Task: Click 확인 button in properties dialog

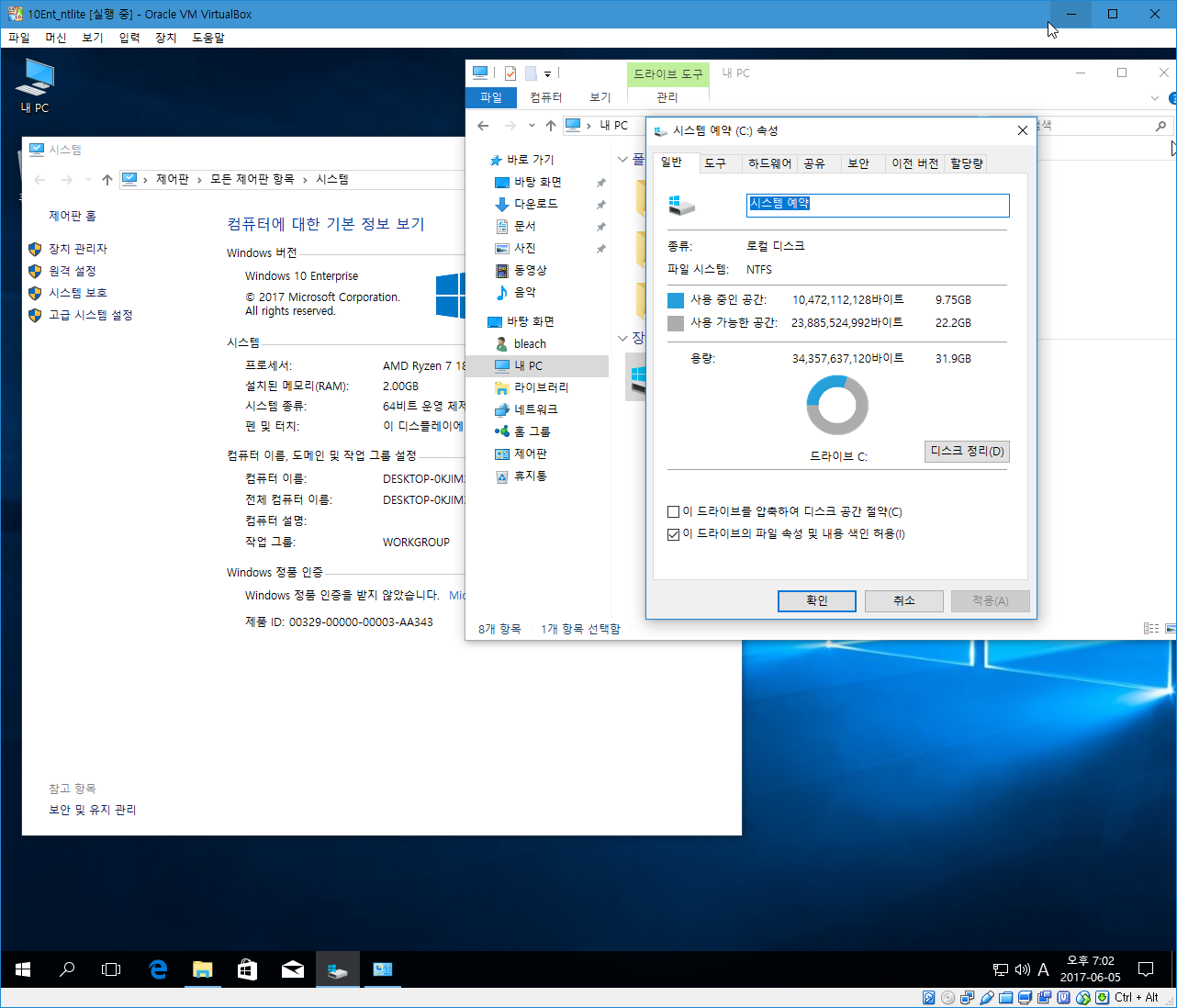Action: [x=817, y=600]
